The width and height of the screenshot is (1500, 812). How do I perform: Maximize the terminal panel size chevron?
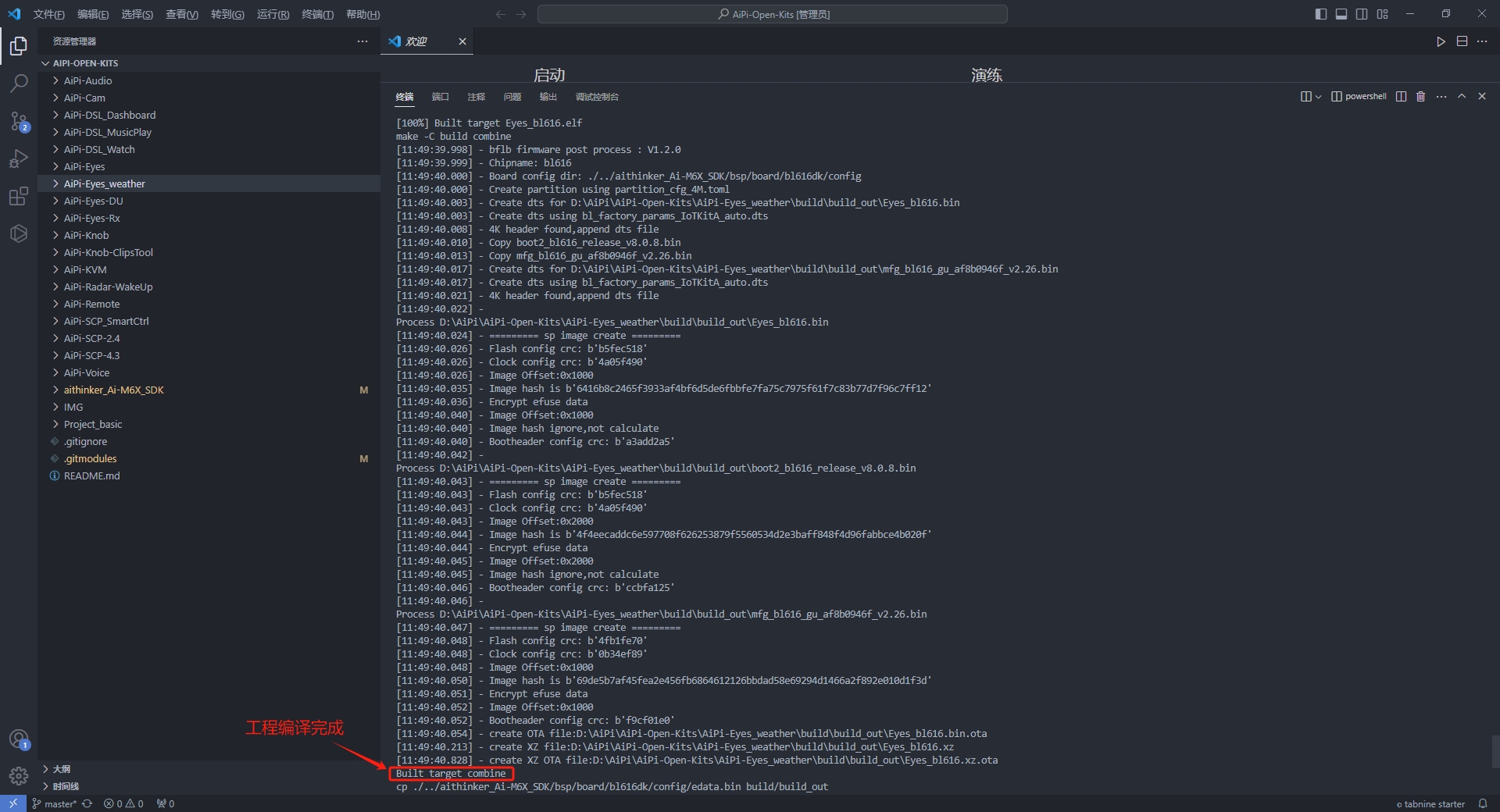[x=1462, y=96]
